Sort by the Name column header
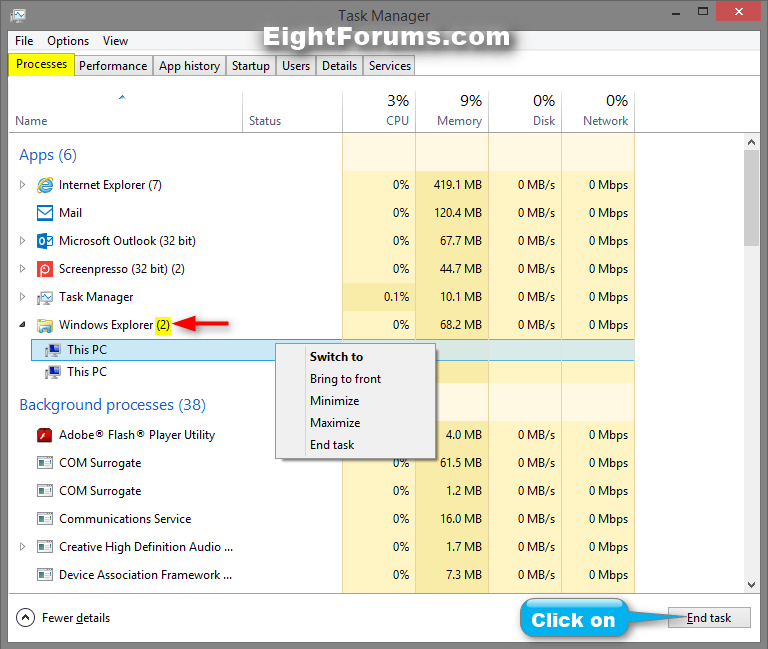Screen dimensions: 768x649 click(x=126, y=112)
